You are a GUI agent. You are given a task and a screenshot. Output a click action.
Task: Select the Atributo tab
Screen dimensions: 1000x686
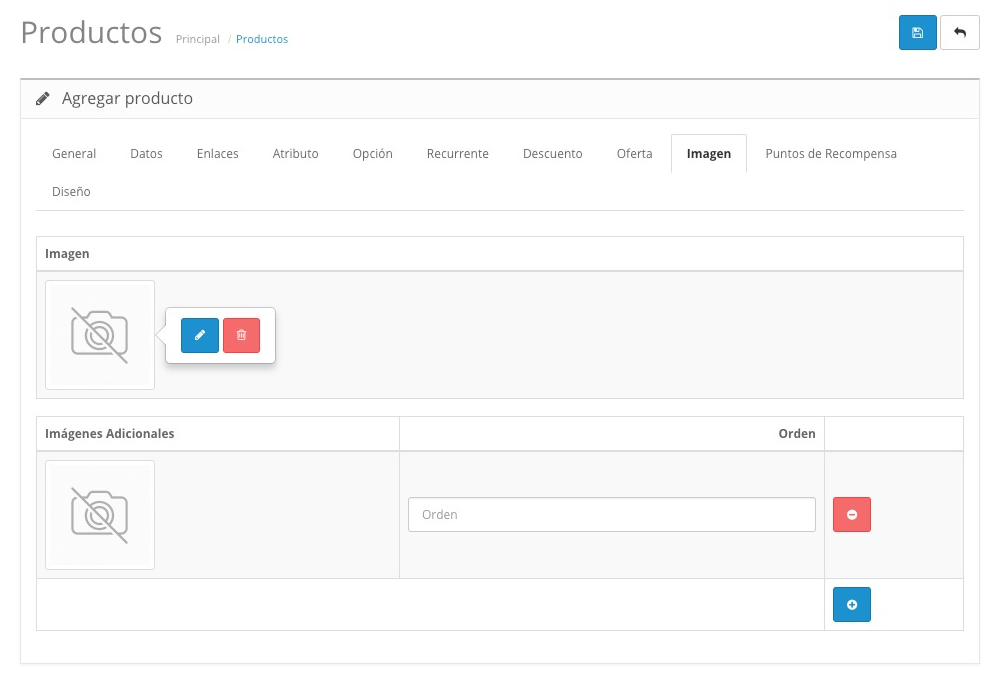(x=295, y=154)
